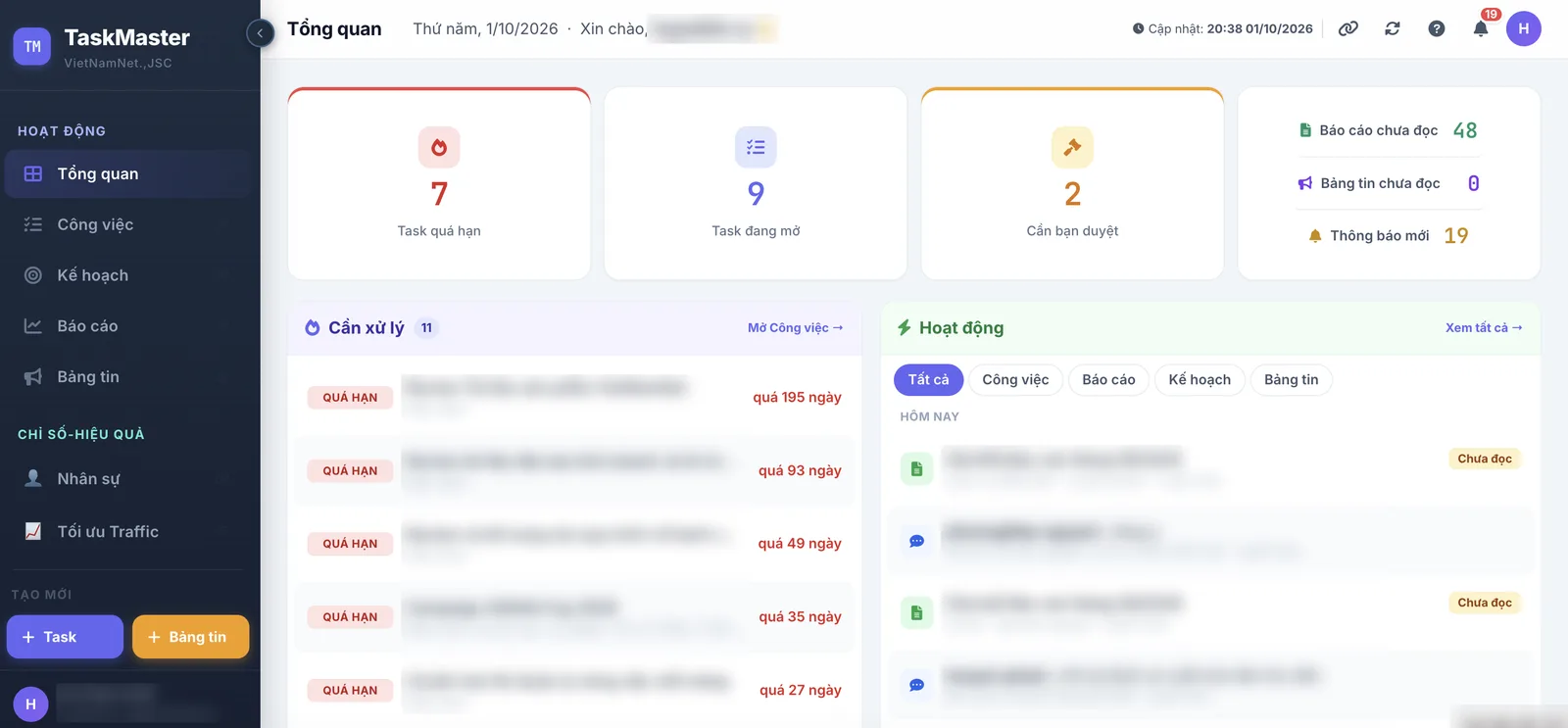The height and width of the screenshot is (728, 1568).
Task: Open the profile avatar H in the header
Action: click(x=1524, y=28)
